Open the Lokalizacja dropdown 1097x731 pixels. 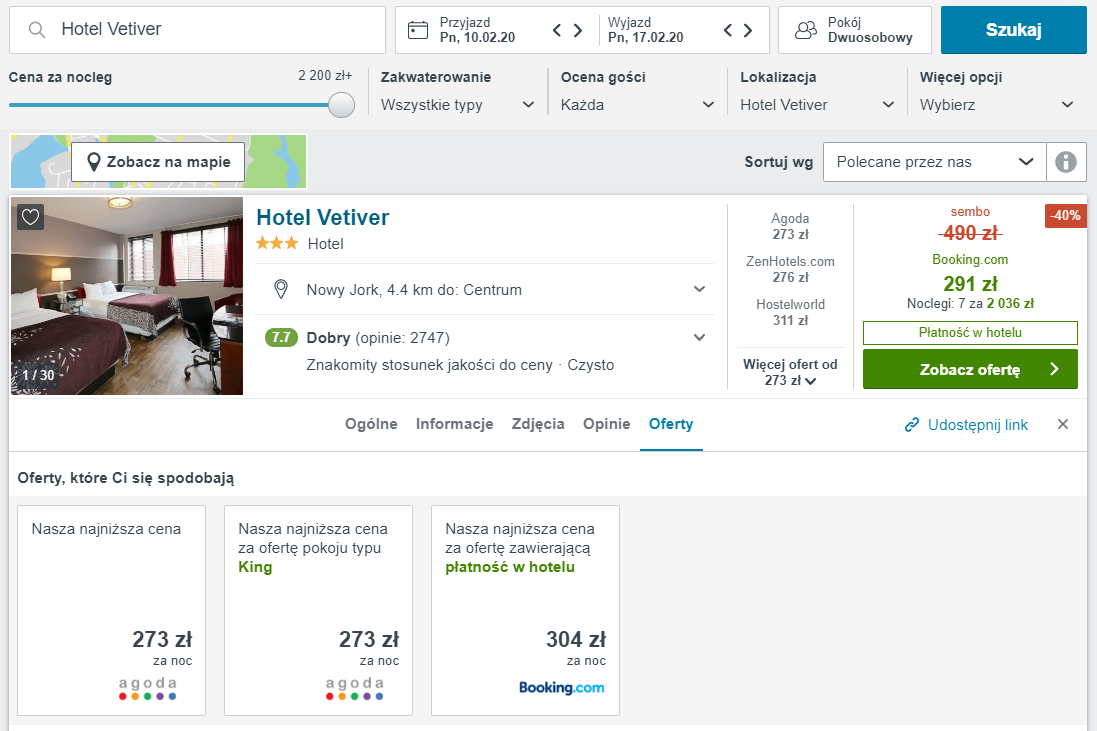point(817,105)
